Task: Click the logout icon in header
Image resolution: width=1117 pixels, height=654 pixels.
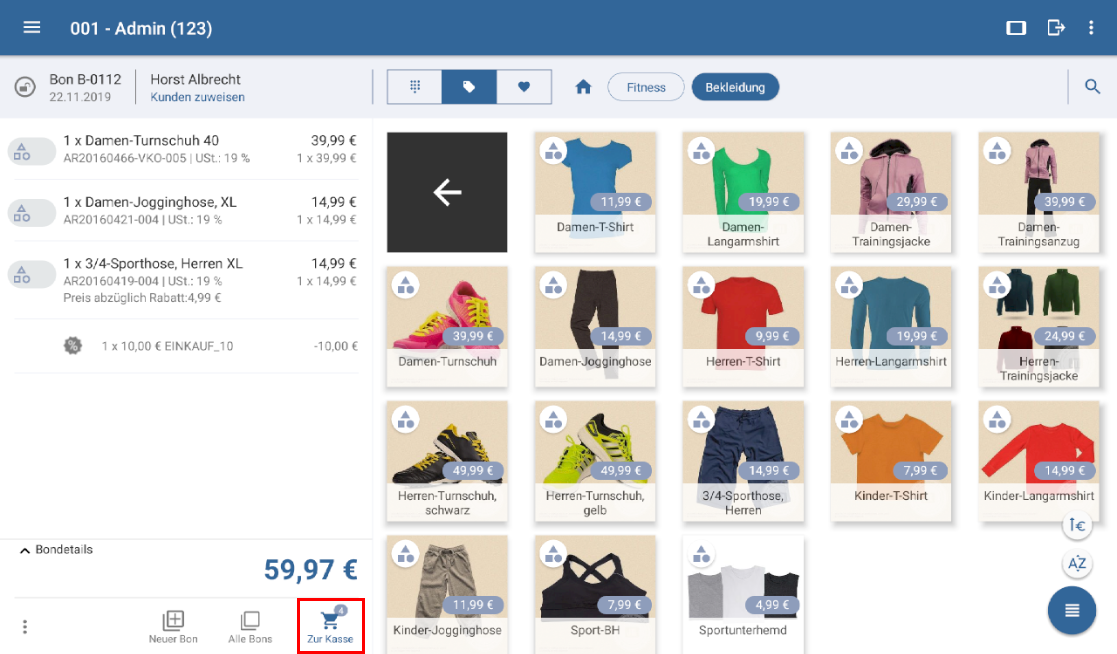Action: pos(1056,28)
